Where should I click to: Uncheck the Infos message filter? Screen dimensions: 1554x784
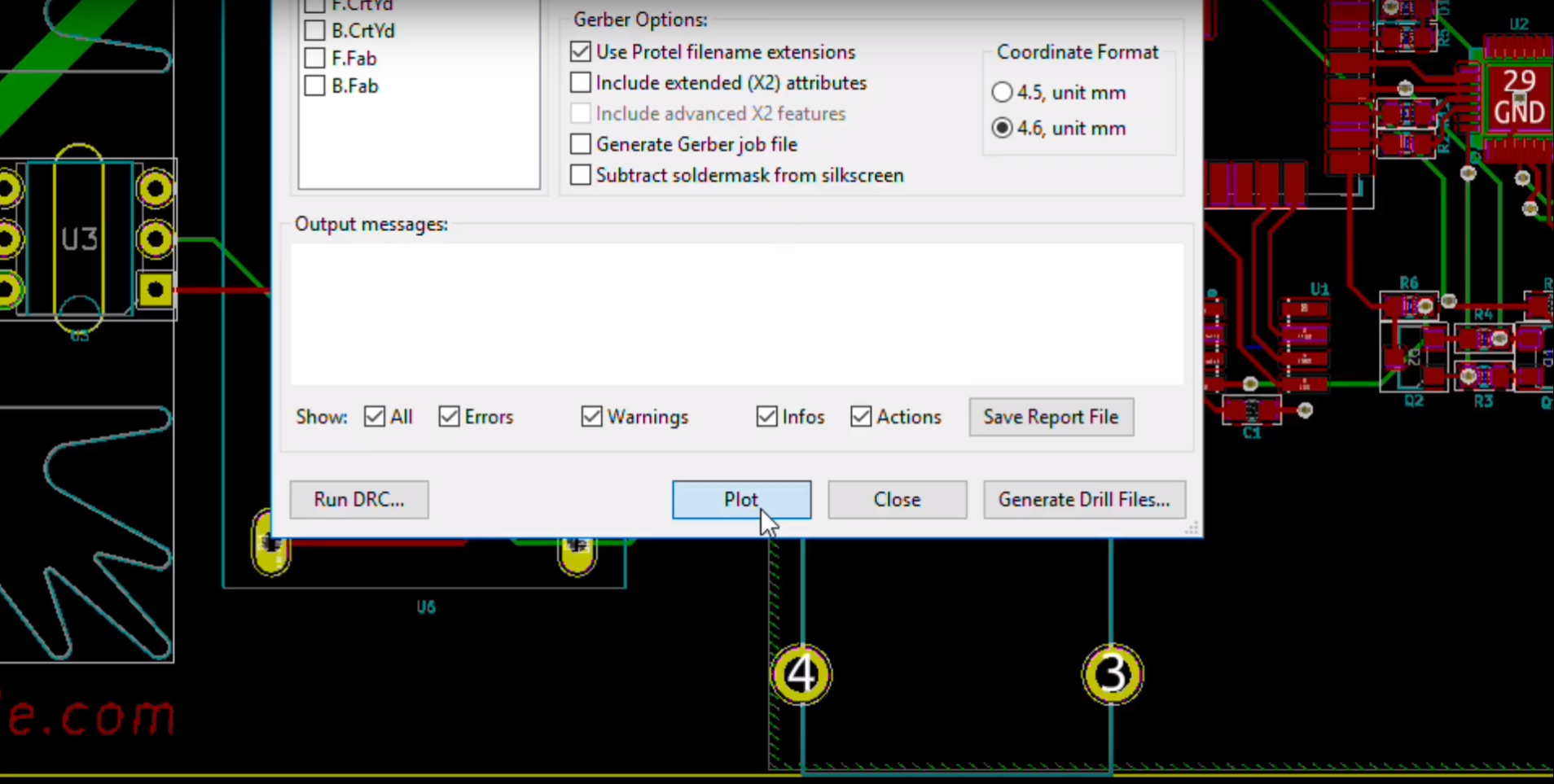point(766,417)
